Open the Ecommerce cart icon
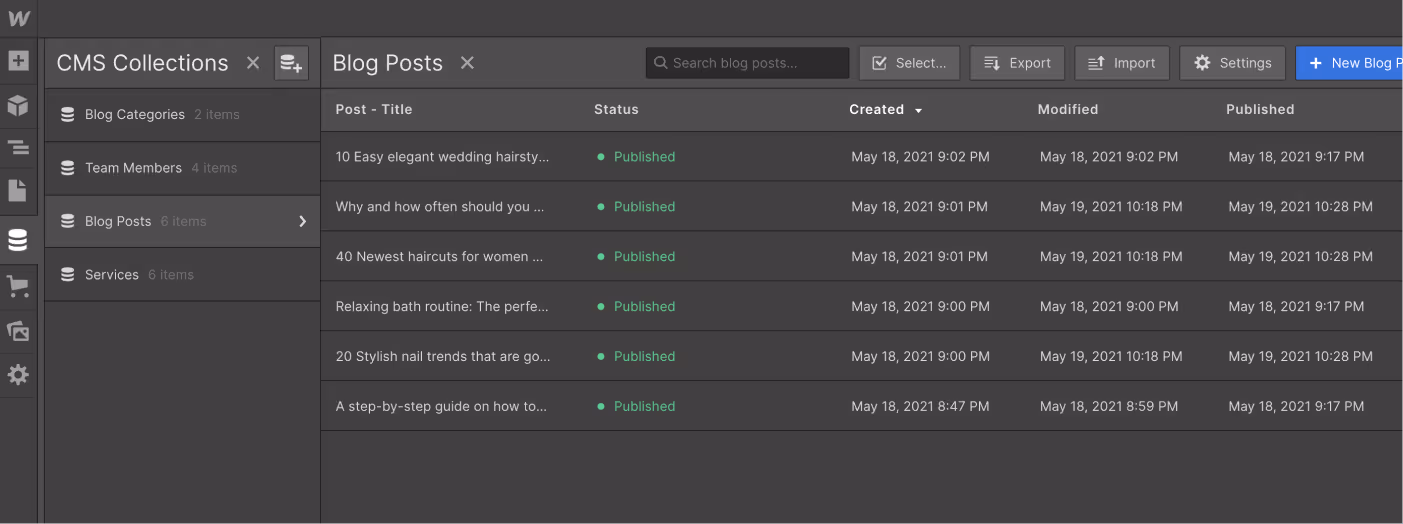Viewport: 1403px width, 524px height. pos(18,287)
